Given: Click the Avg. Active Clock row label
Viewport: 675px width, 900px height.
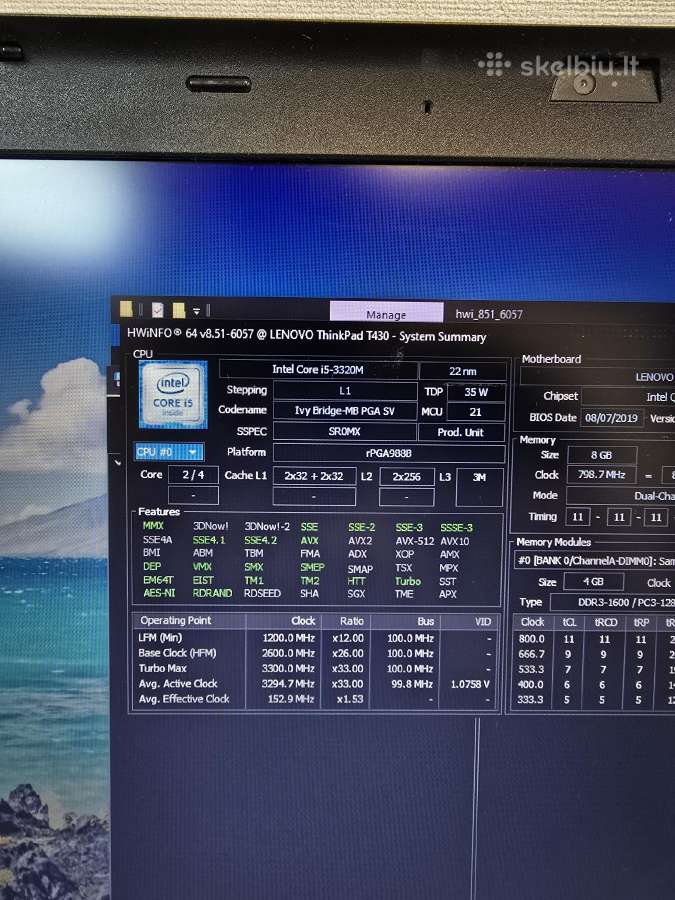Looking at the screenshot, I should point(178,684).
